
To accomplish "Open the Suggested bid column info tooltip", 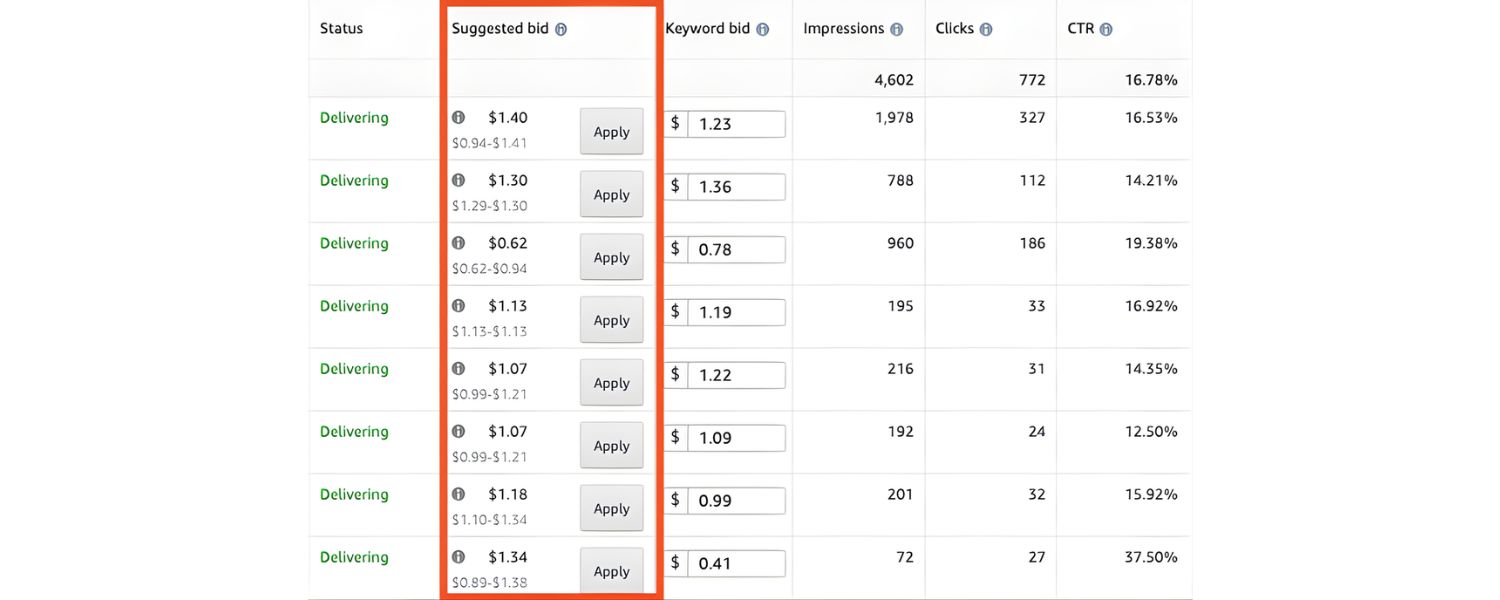I will (x=561, y=29).
